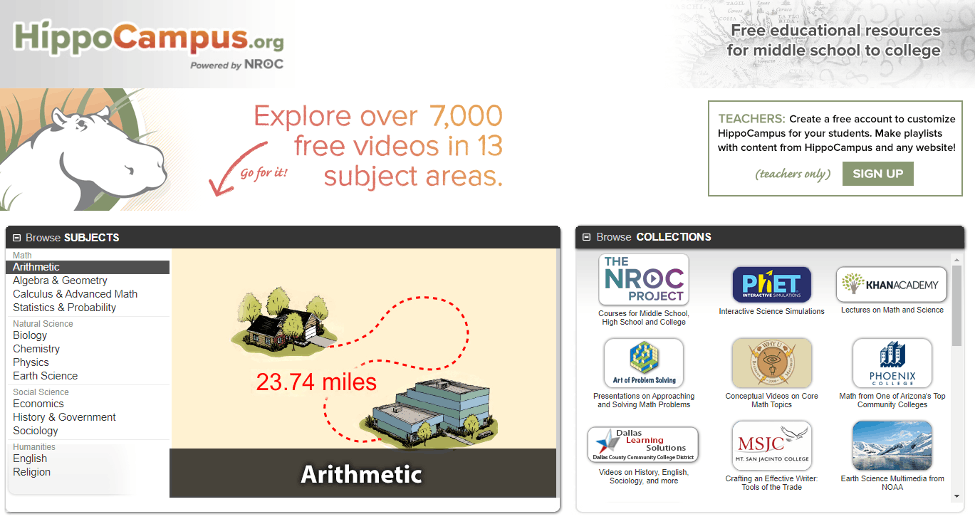Viewport: 977px width, 520px height.
Task: Select History & Government subject
Action: [64, 417]
